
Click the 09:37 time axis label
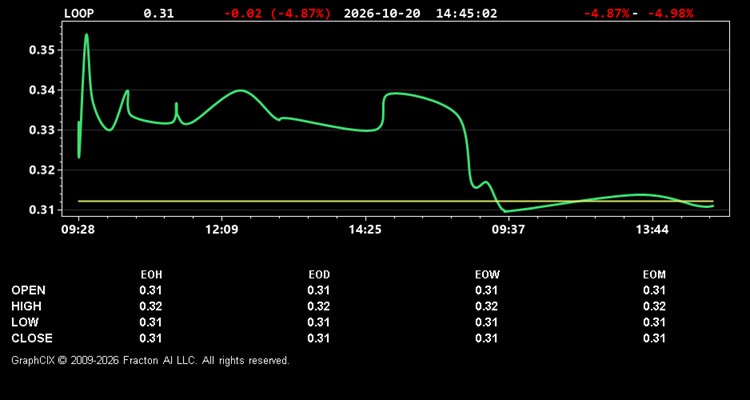508,230
